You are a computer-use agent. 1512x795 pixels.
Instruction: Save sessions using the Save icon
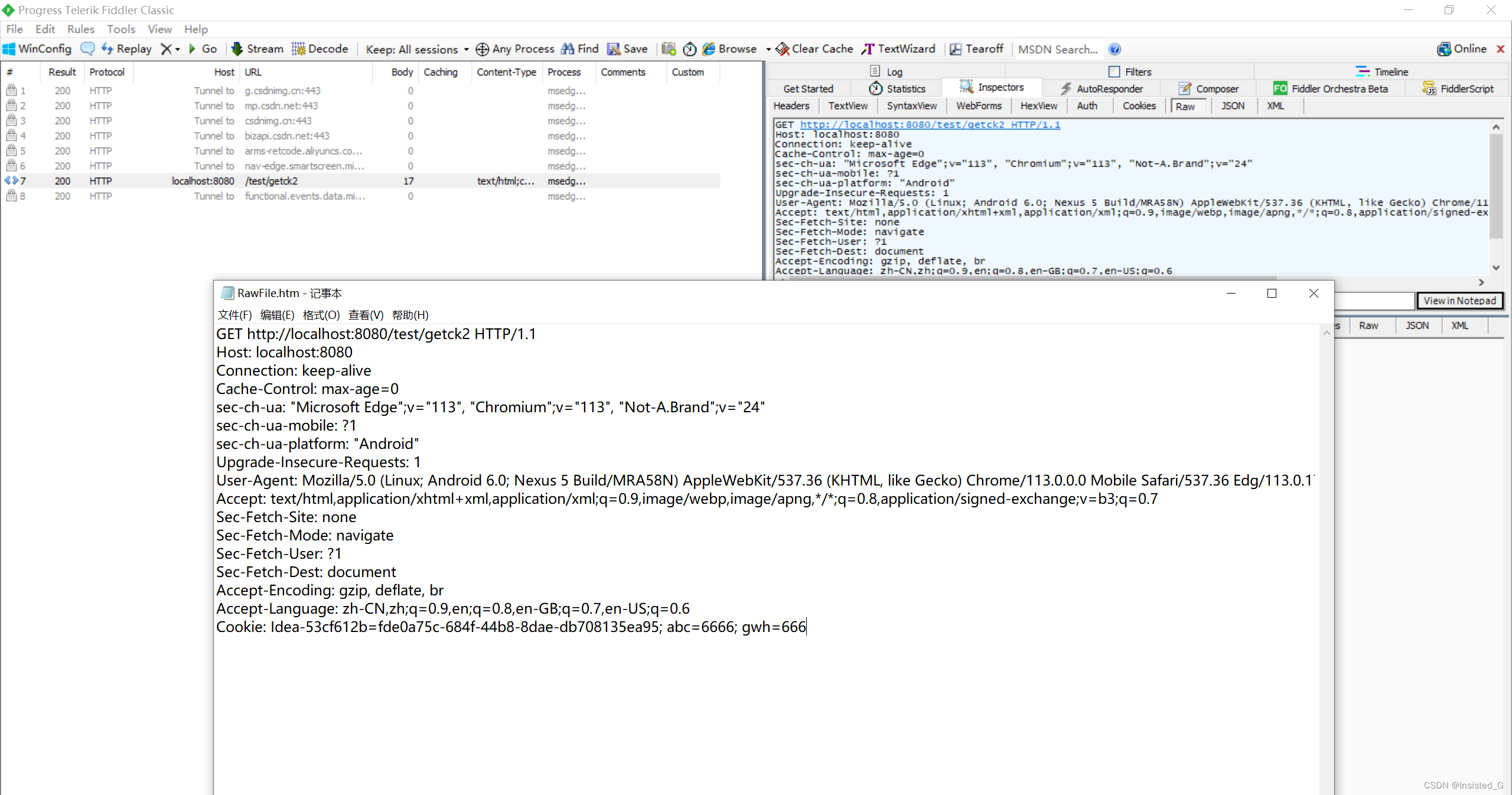pos(614,50)
